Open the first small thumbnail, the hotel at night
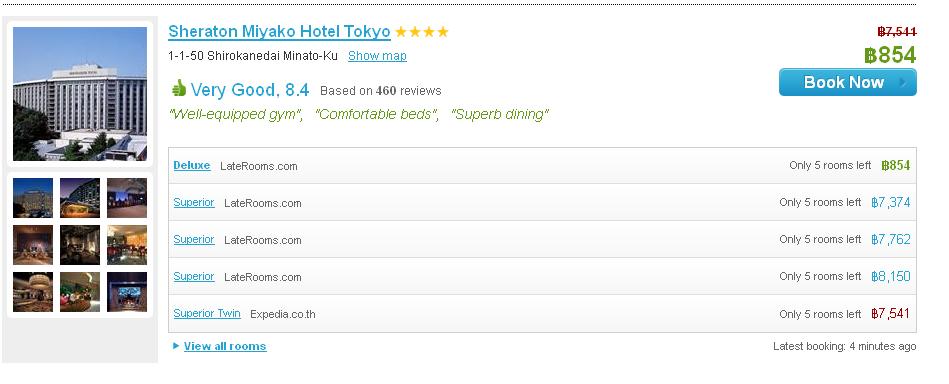 tap(33, 197)
